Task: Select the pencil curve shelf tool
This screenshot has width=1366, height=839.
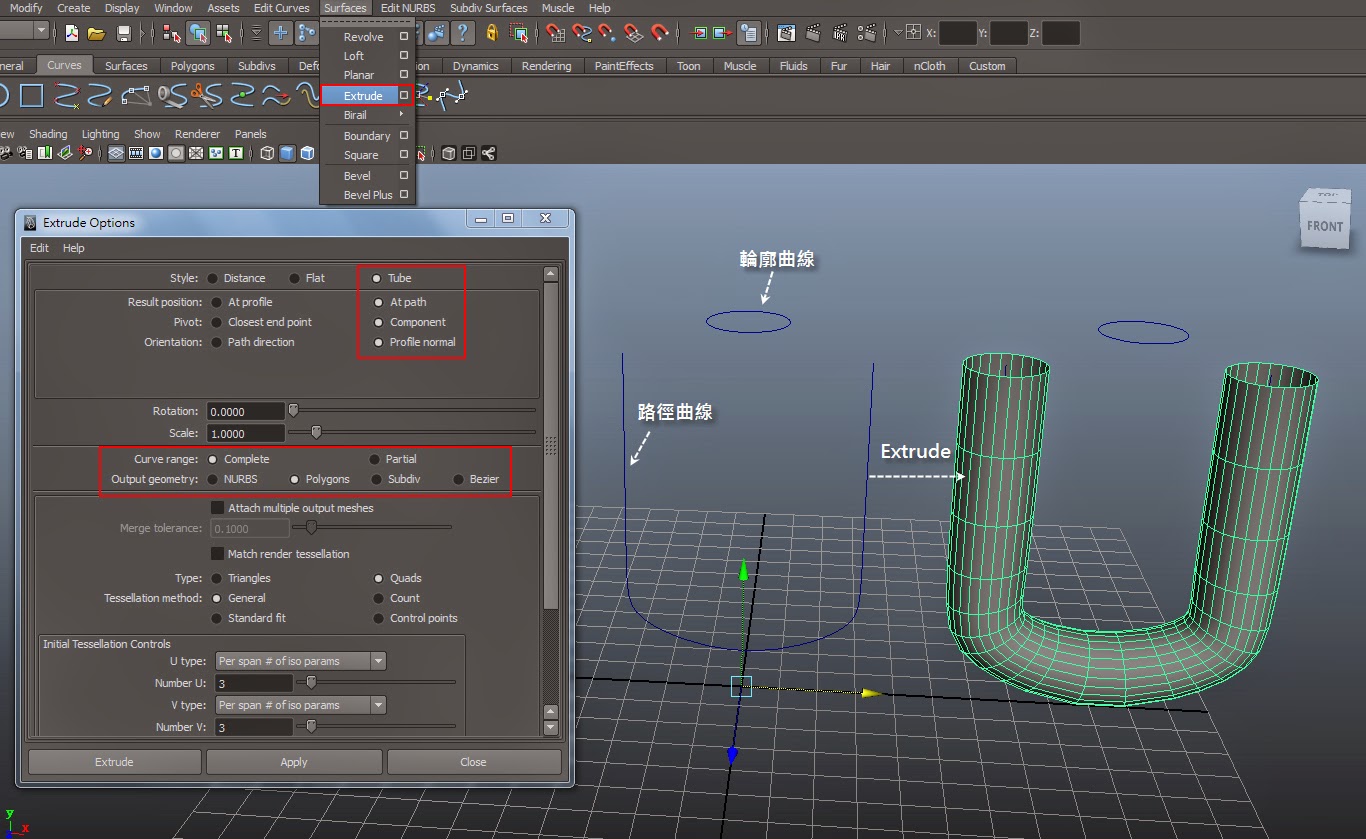Action: coord(100,96)
